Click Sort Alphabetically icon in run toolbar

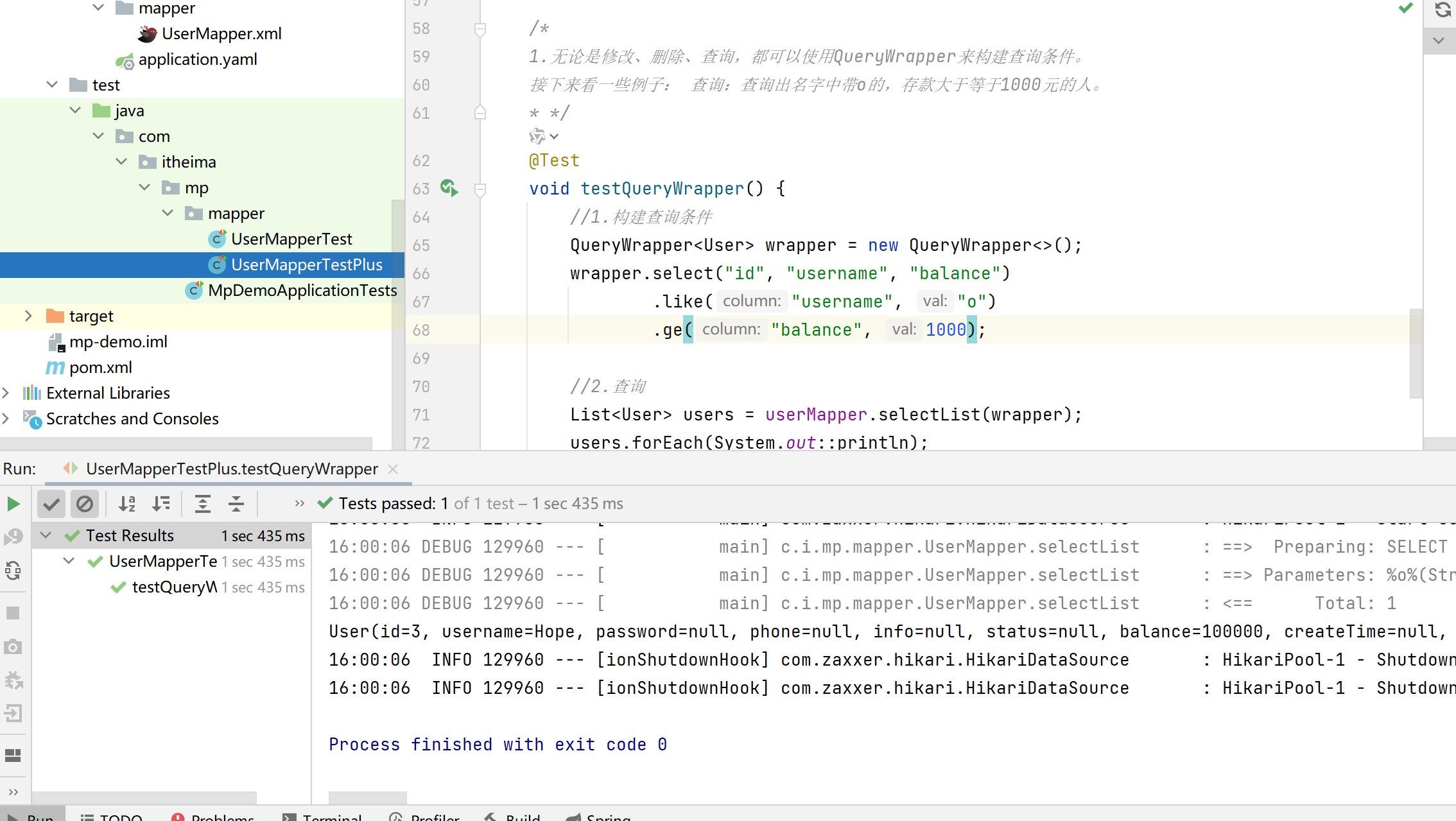(x=127, y=504)
